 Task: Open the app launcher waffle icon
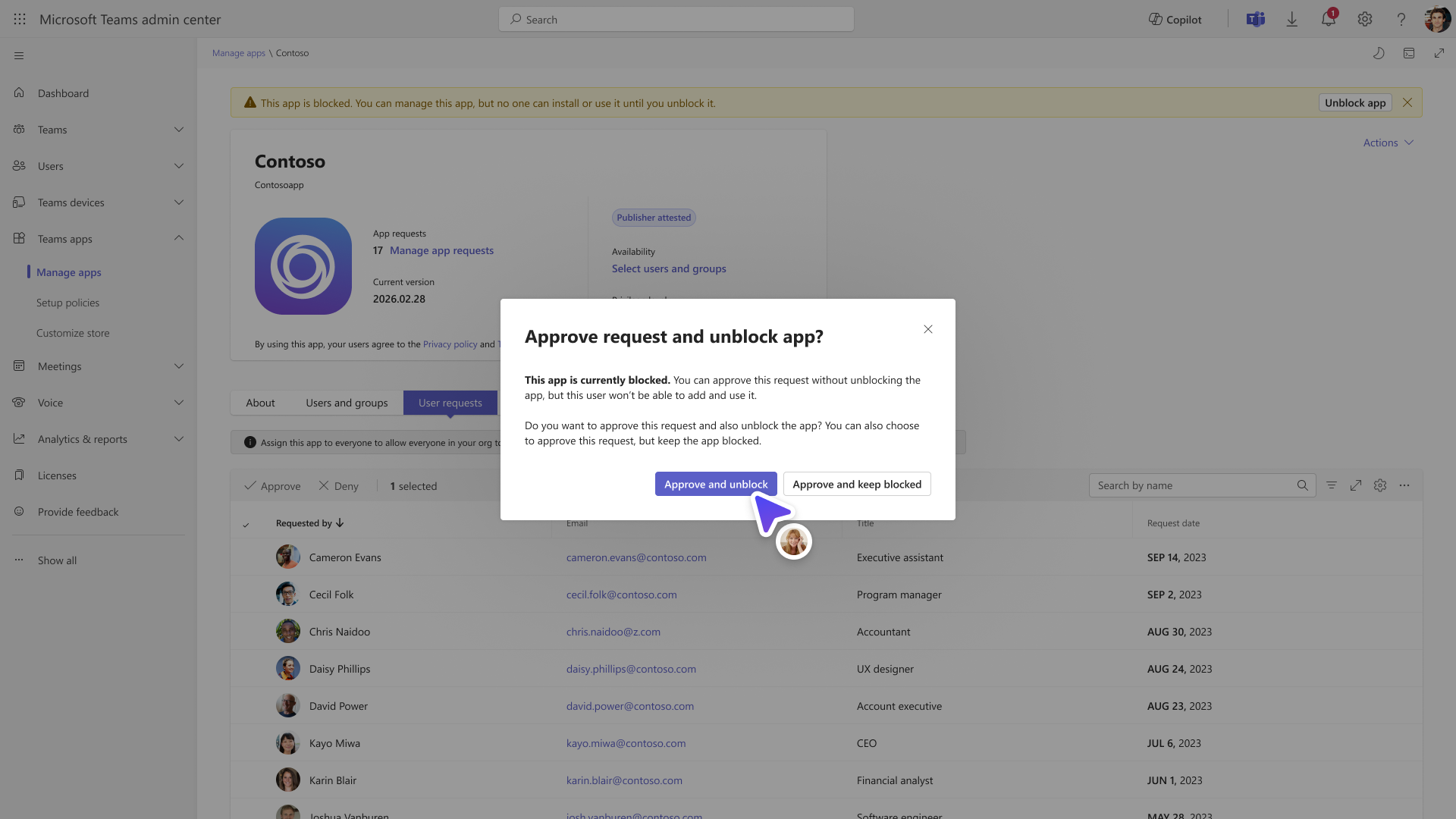point(20,20)
